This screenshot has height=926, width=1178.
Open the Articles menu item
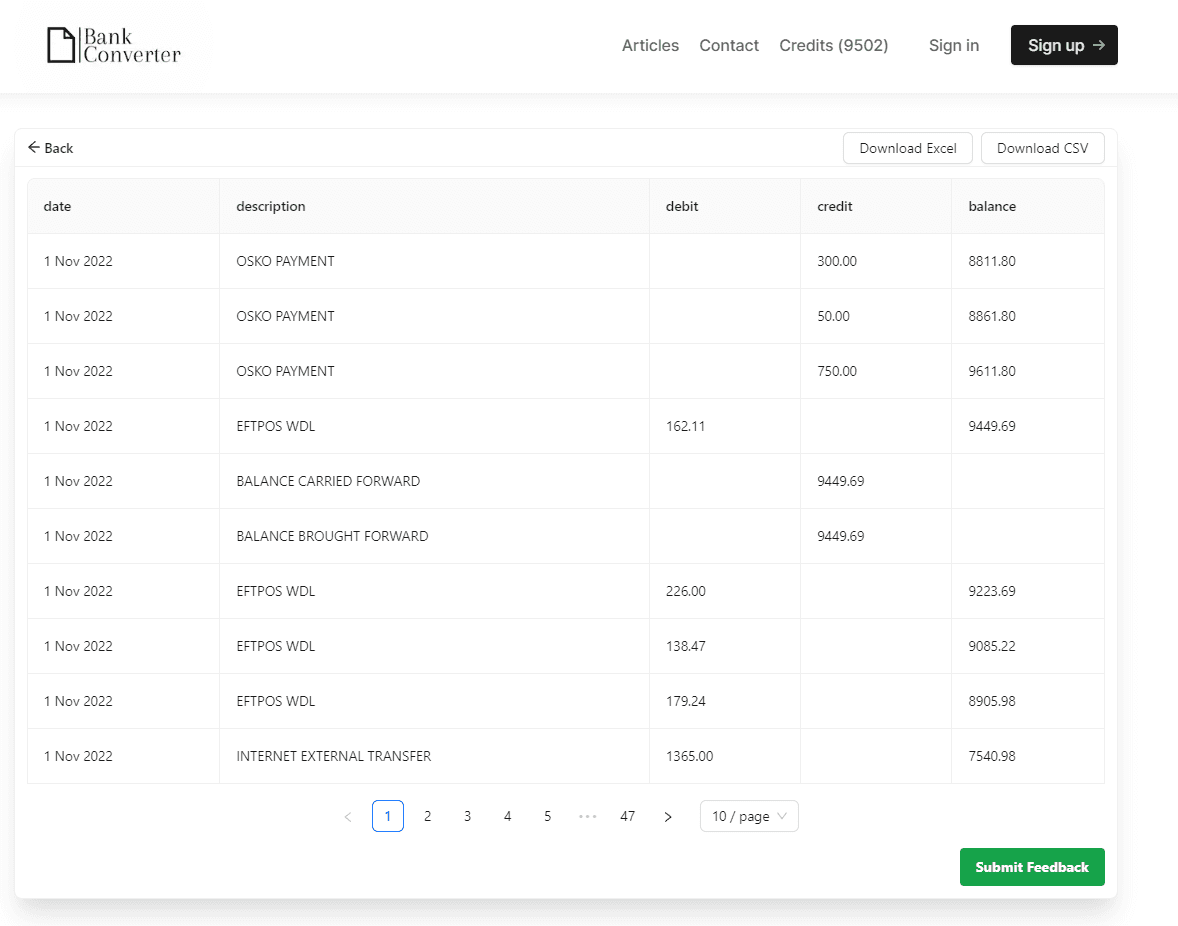(x=650, y=45)
